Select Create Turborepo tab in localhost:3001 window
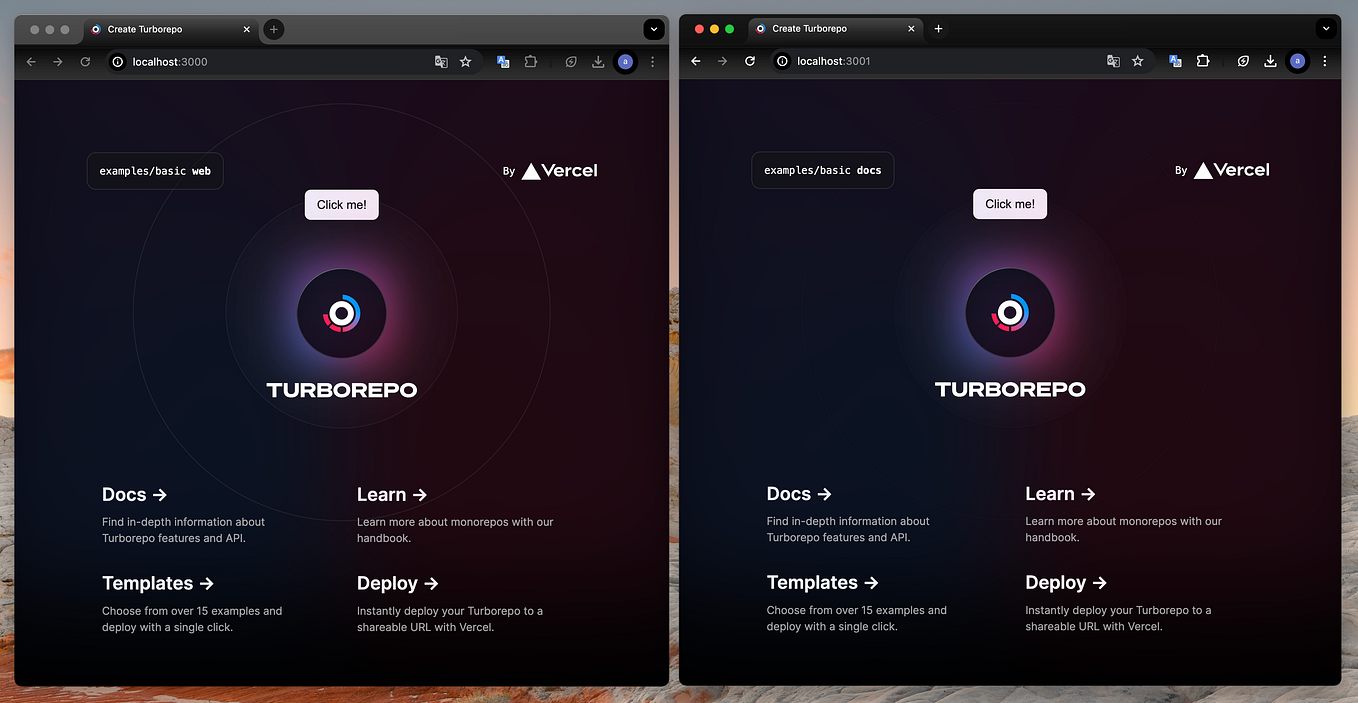The height and width of the screenshot is (703, 1358). [836, 29]
